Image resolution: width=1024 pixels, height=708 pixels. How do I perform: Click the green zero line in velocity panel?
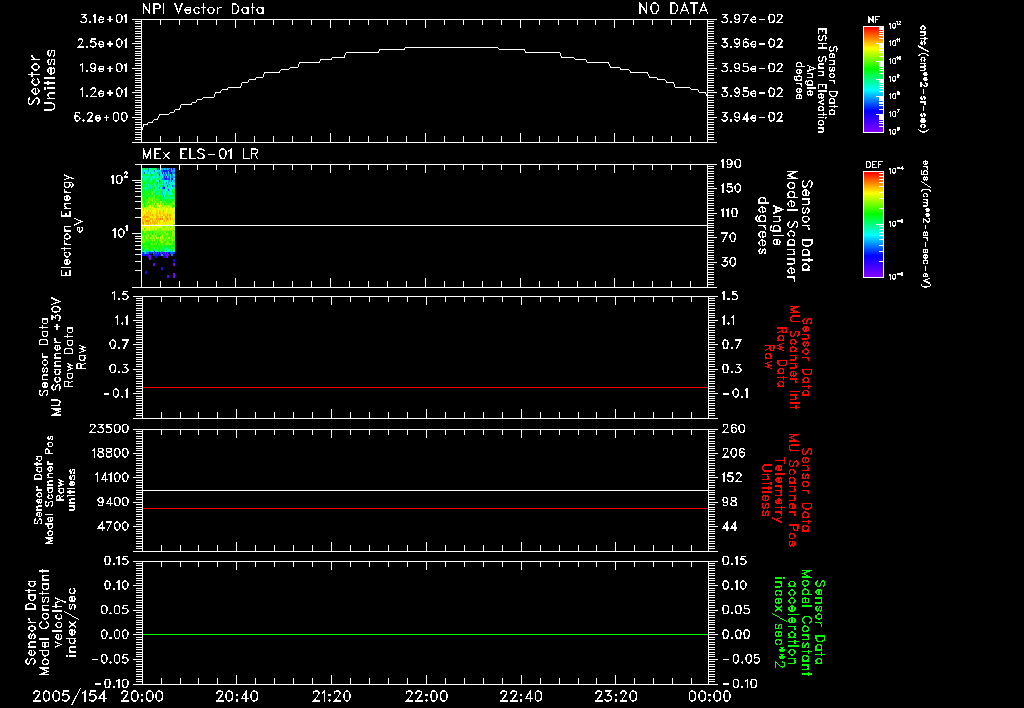425,634
